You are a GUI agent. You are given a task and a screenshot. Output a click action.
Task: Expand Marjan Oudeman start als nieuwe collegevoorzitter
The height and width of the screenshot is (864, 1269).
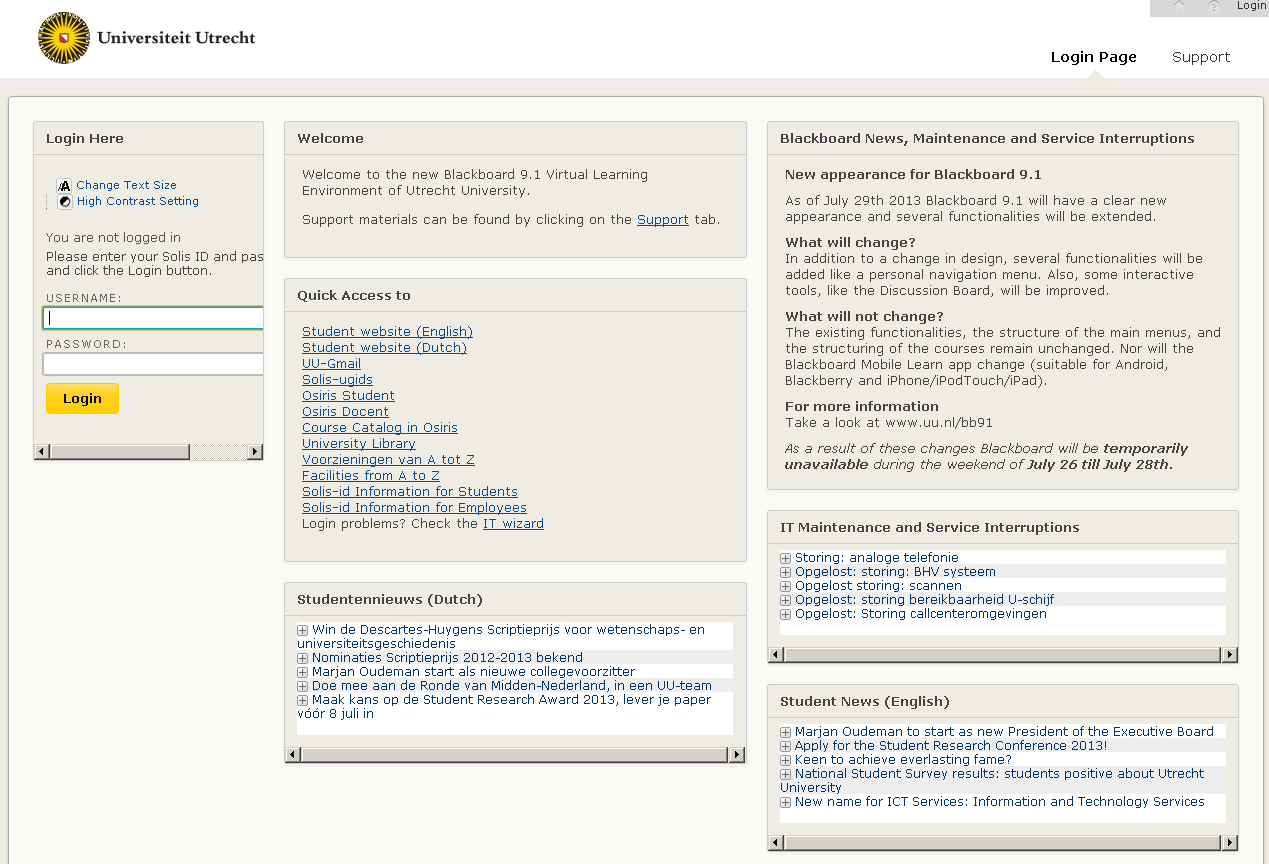pos(302,672)
